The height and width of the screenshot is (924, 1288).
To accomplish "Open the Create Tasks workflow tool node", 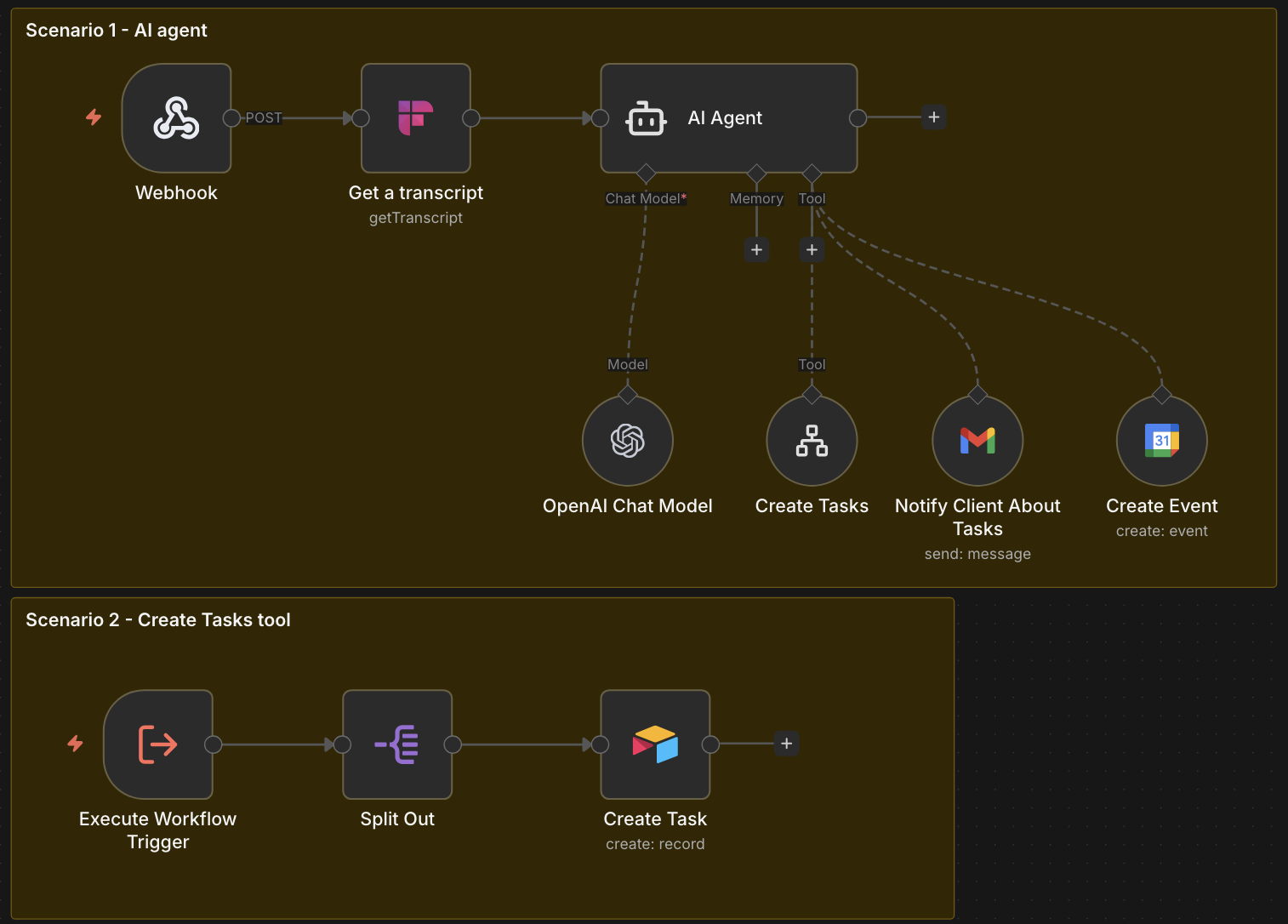I will tap(812, 441).
